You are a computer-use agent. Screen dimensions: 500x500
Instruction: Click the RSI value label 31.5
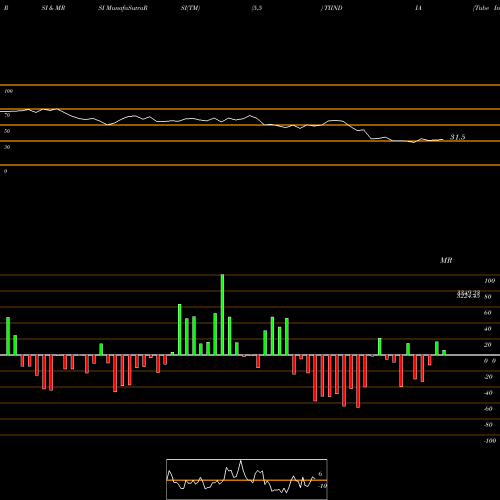point(458,137)
